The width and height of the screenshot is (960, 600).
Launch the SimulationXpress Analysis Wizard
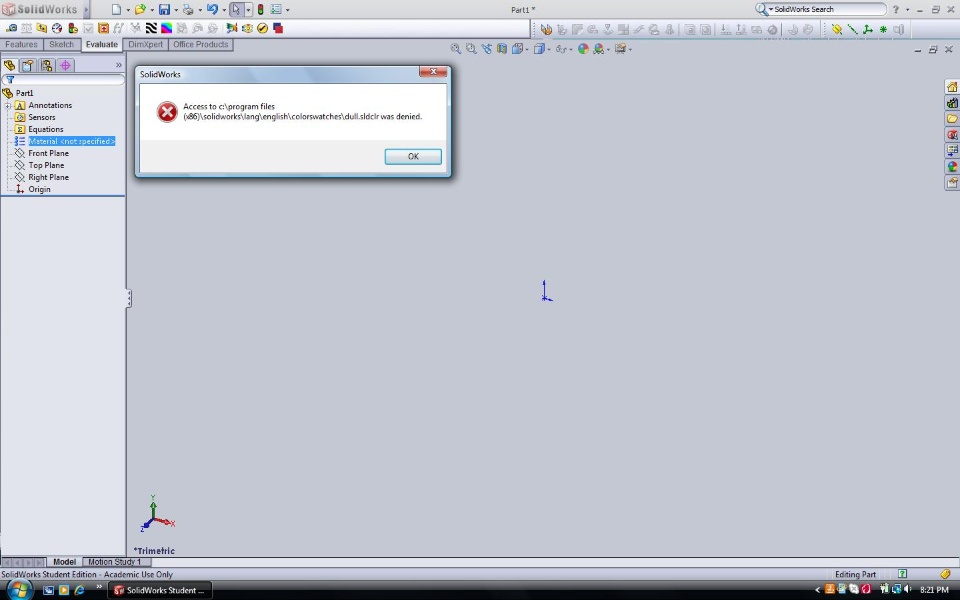(231, 28)
